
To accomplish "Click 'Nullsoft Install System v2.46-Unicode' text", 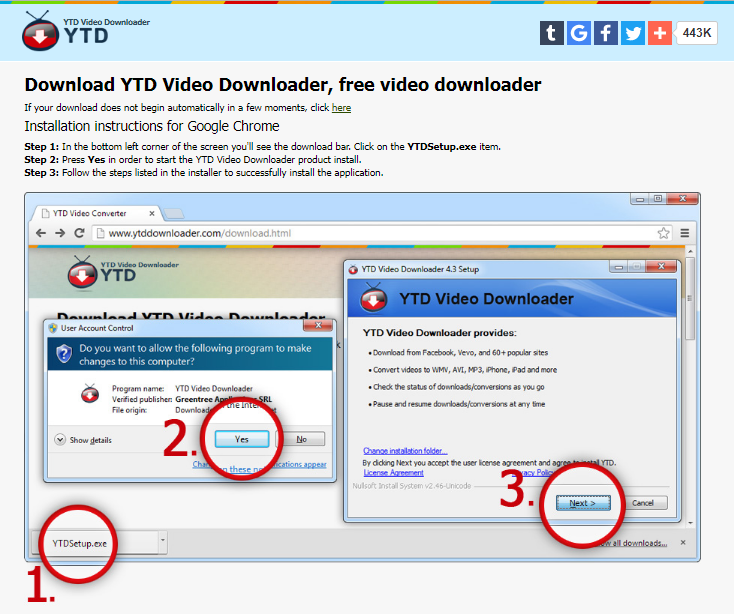I will click(411, 486).
